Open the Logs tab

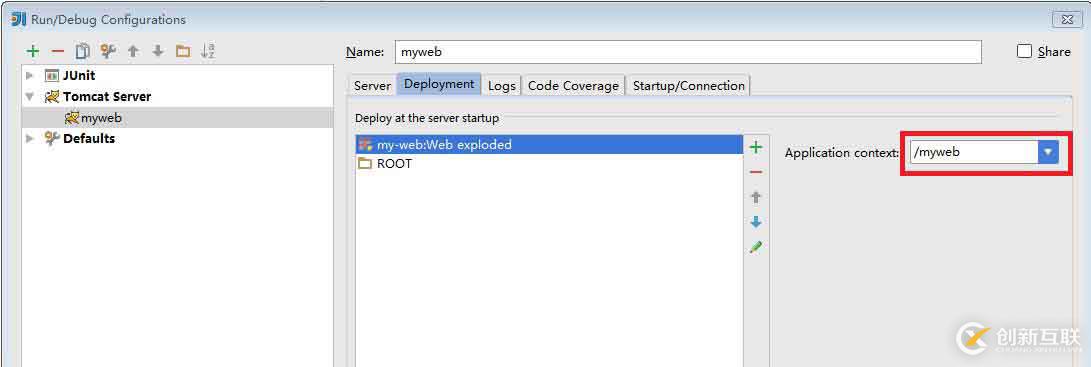[502, 86]
